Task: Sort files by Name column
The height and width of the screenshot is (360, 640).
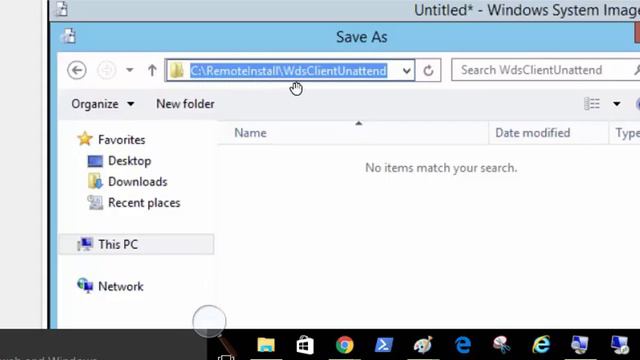Action: pos(251,133)
